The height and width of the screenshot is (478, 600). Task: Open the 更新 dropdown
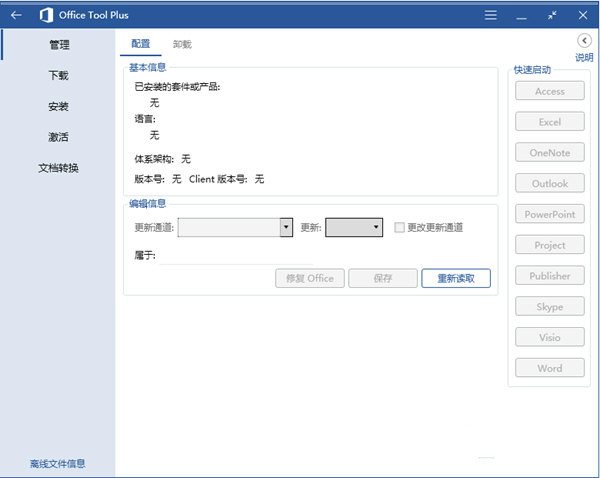pos(354,227)
